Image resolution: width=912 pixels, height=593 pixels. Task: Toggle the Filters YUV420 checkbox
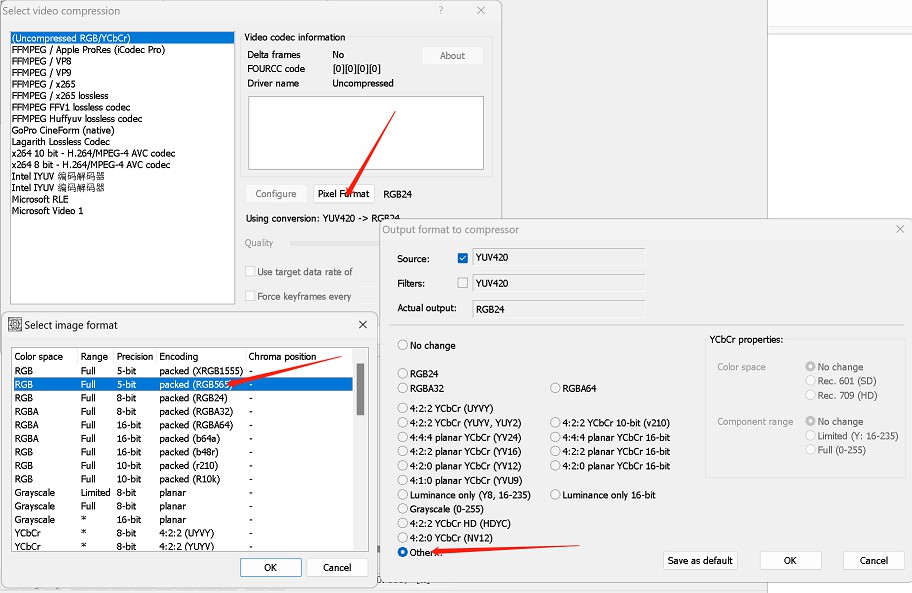(462, 283)
